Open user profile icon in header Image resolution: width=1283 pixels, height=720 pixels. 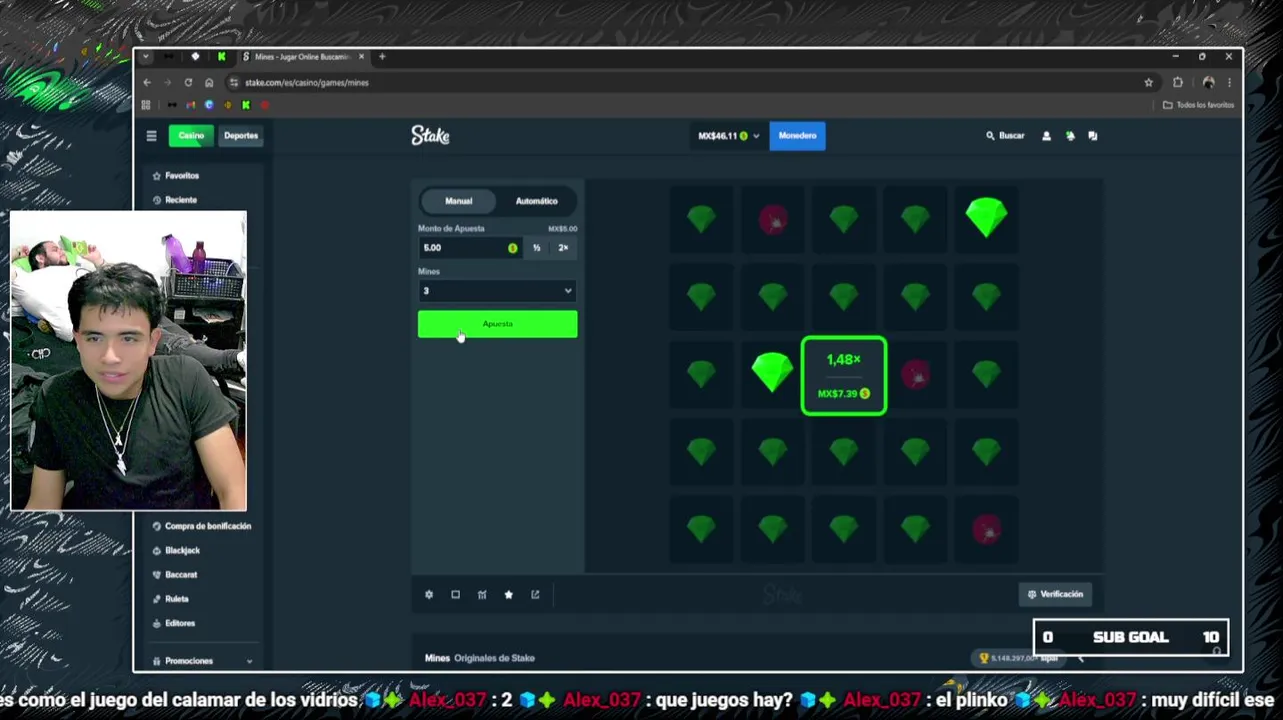[x=1046, y=136]
